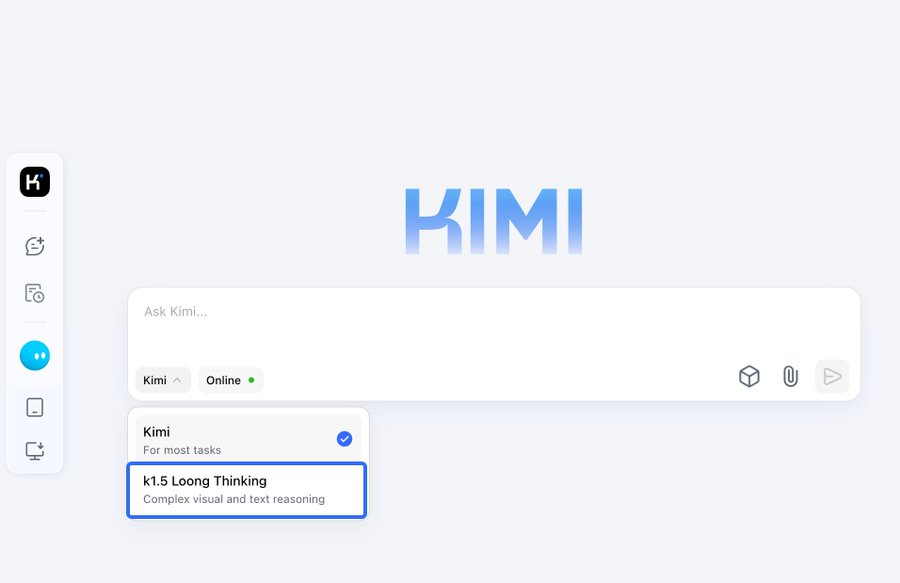Open chat history from the sidebar
This screenshot has width=900, height=583.
35,293
